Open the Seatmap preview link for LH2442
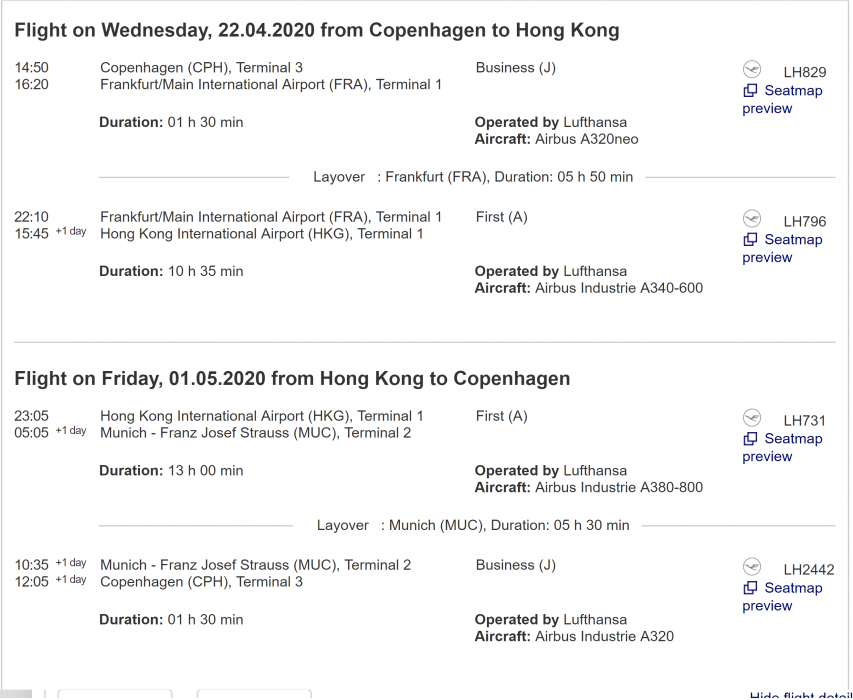853x700 pixels. click(792, 588)
